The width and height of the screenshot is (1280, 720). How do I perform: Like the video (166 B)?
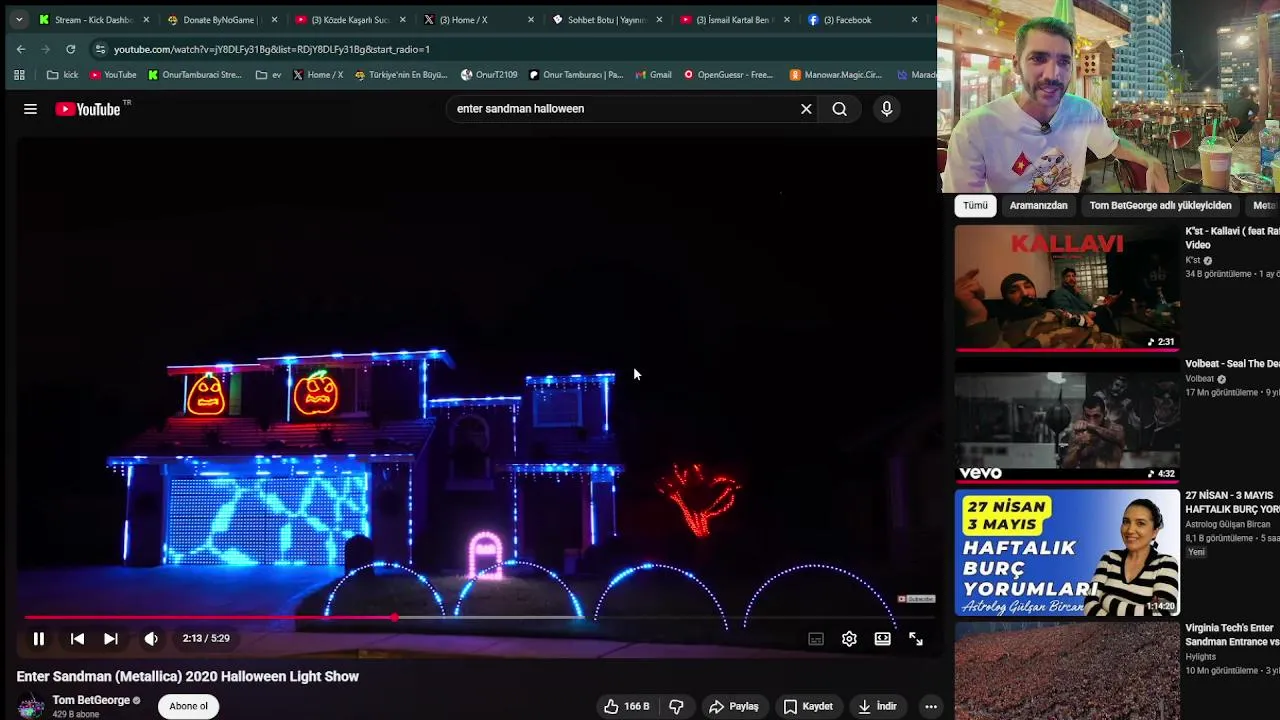pos(626,706)
